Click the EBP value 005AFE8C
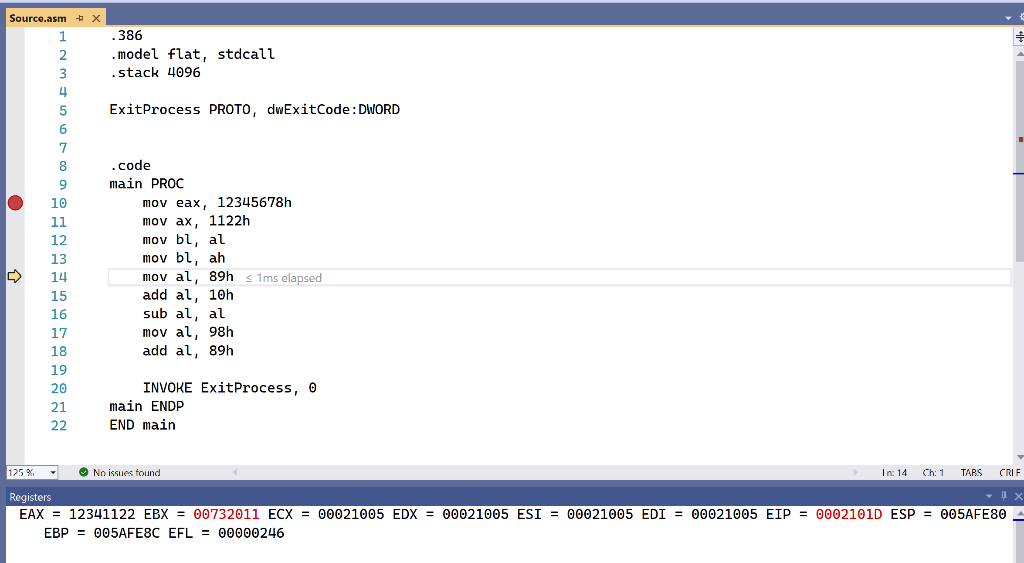This screenshot has height=563, width=1024. (x=127, y=533)
